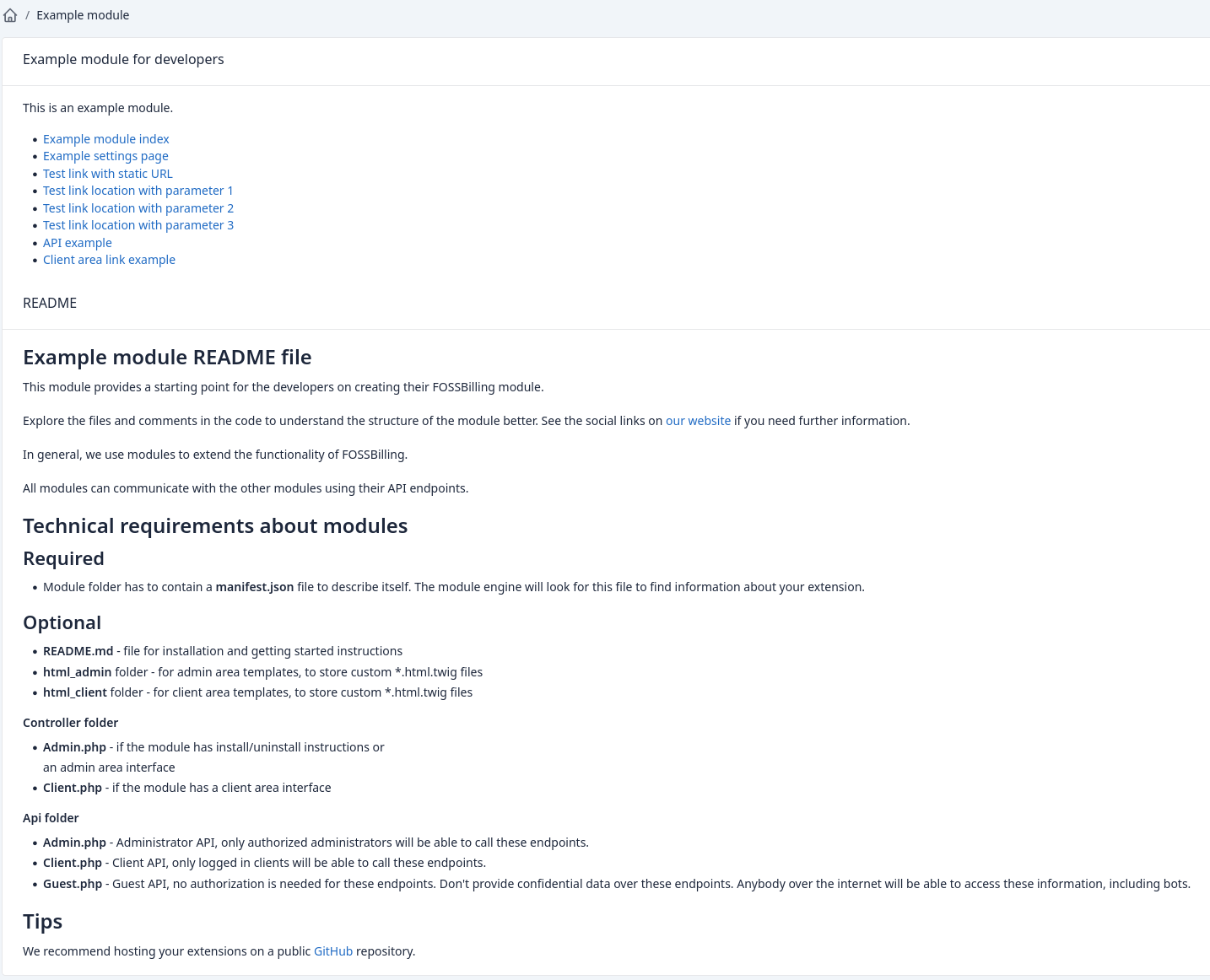This screenshot has width=1210, height=980.
Task: Open the Client area link example
Action: 109,259
